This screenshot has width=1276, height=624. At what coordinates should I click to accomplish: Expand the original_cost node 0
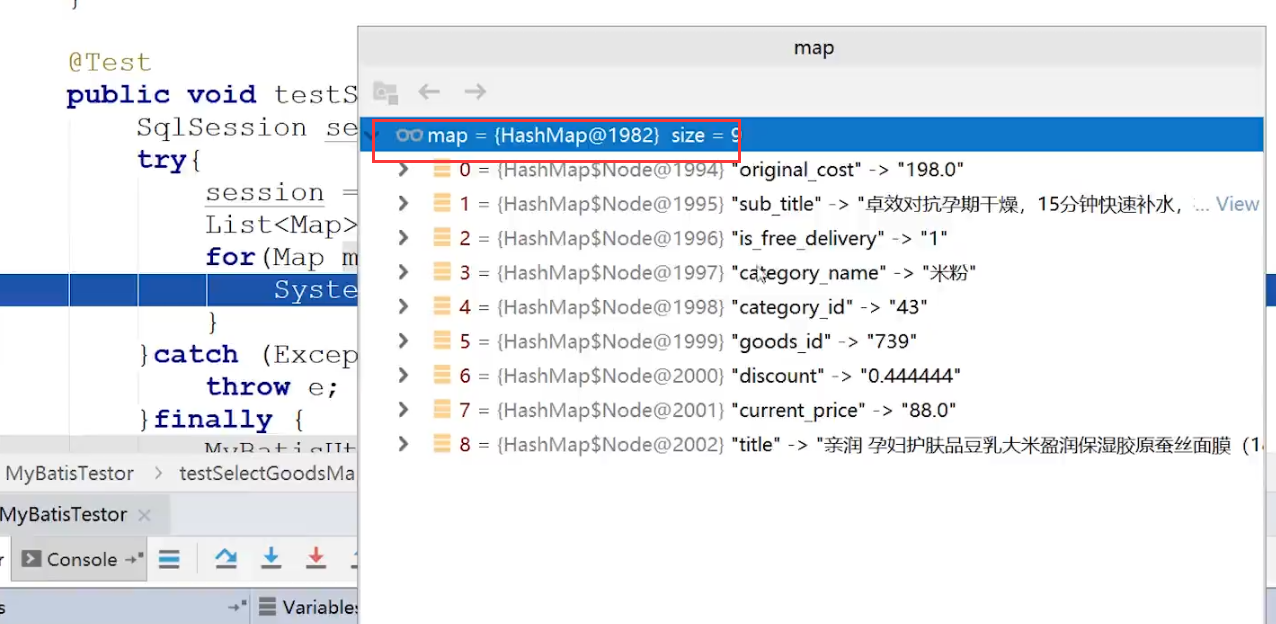pos(403,170)
